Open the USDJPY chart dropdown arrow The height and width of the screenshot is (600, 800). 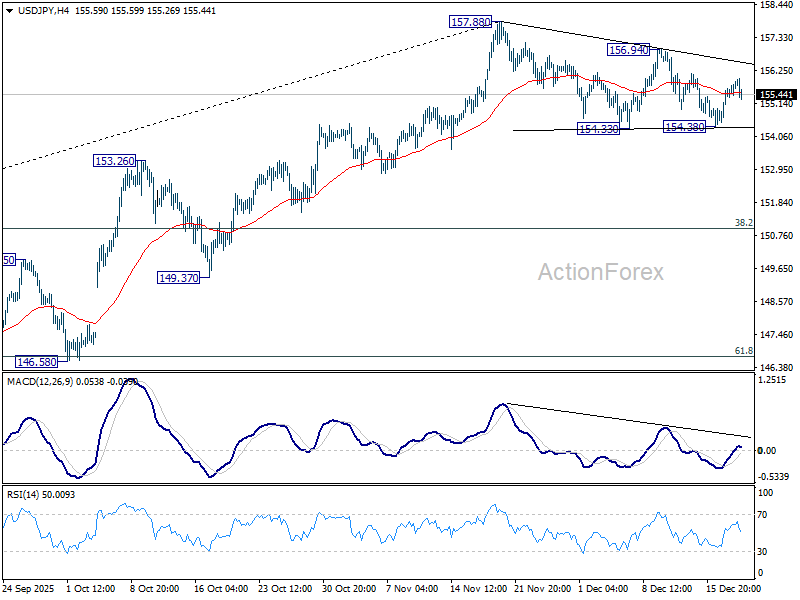click(x=9, y=11)
